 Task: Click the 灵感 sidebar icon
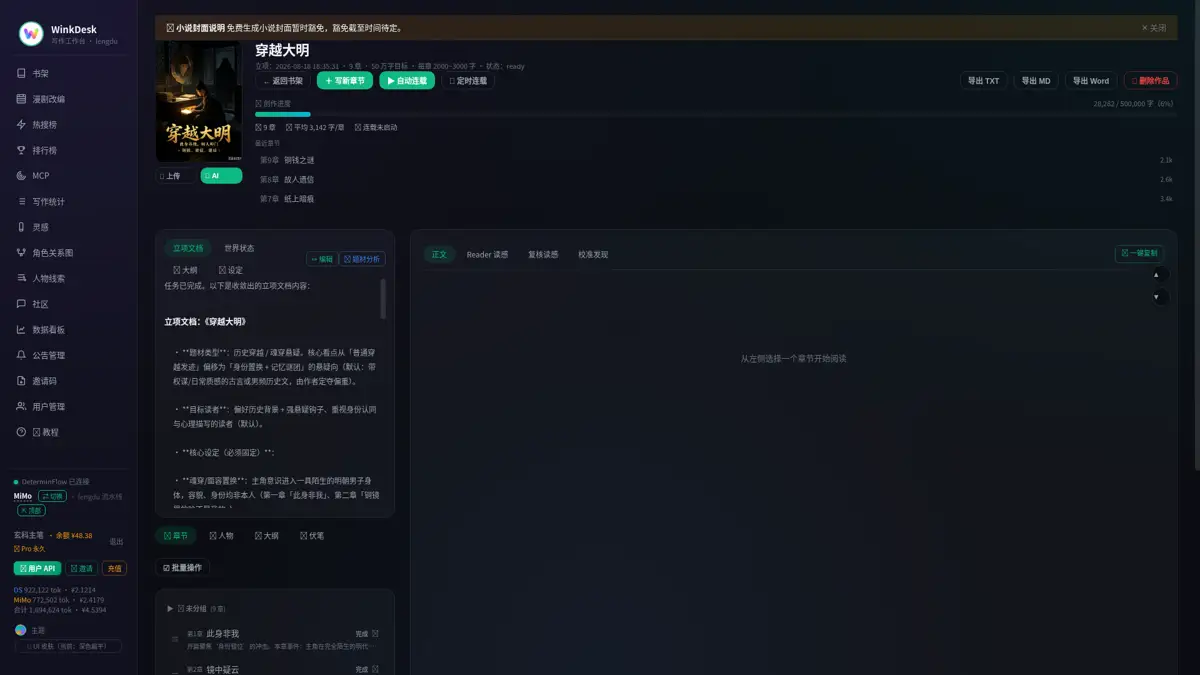coord(21,227)
